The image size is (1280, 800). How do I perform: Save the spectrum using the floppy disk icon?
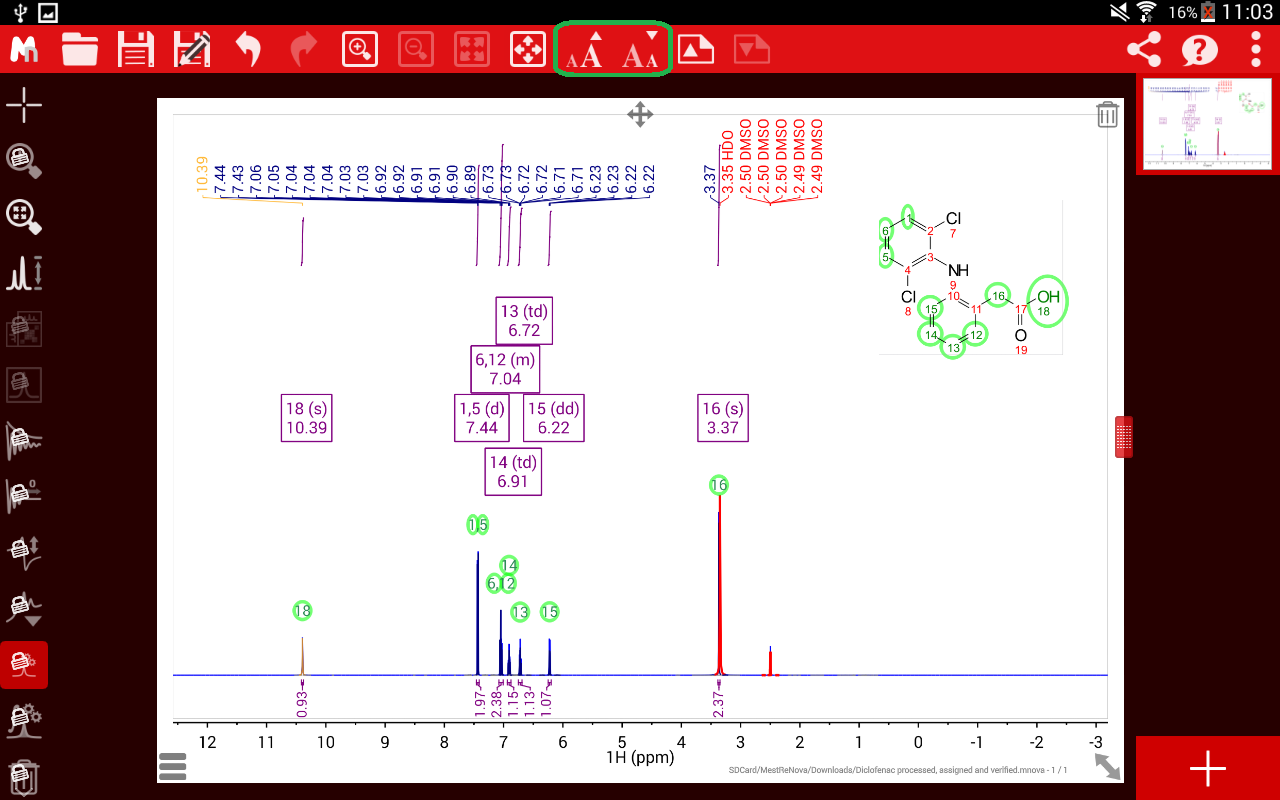tap(135, 49)
